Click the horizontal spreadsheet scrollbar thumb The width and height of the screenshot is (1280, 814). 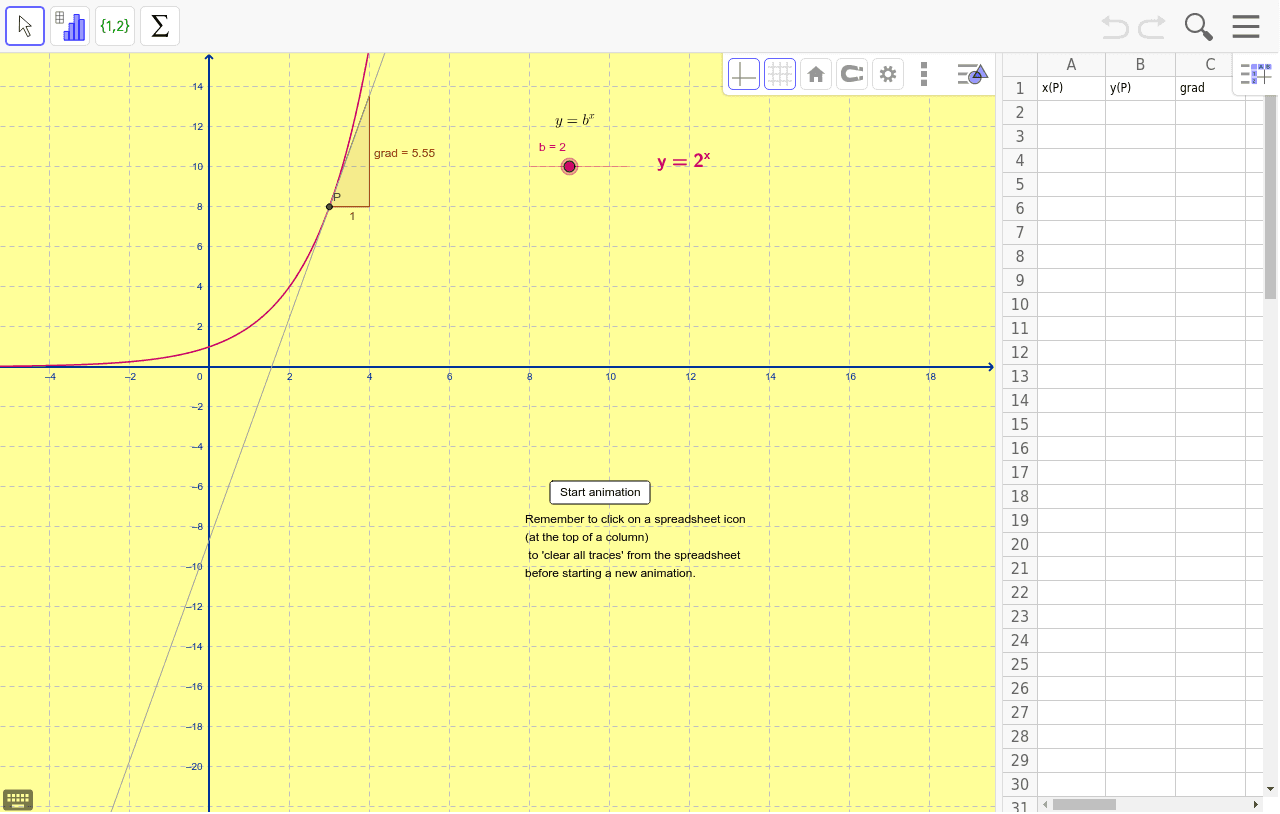[x=1084, y=804]
